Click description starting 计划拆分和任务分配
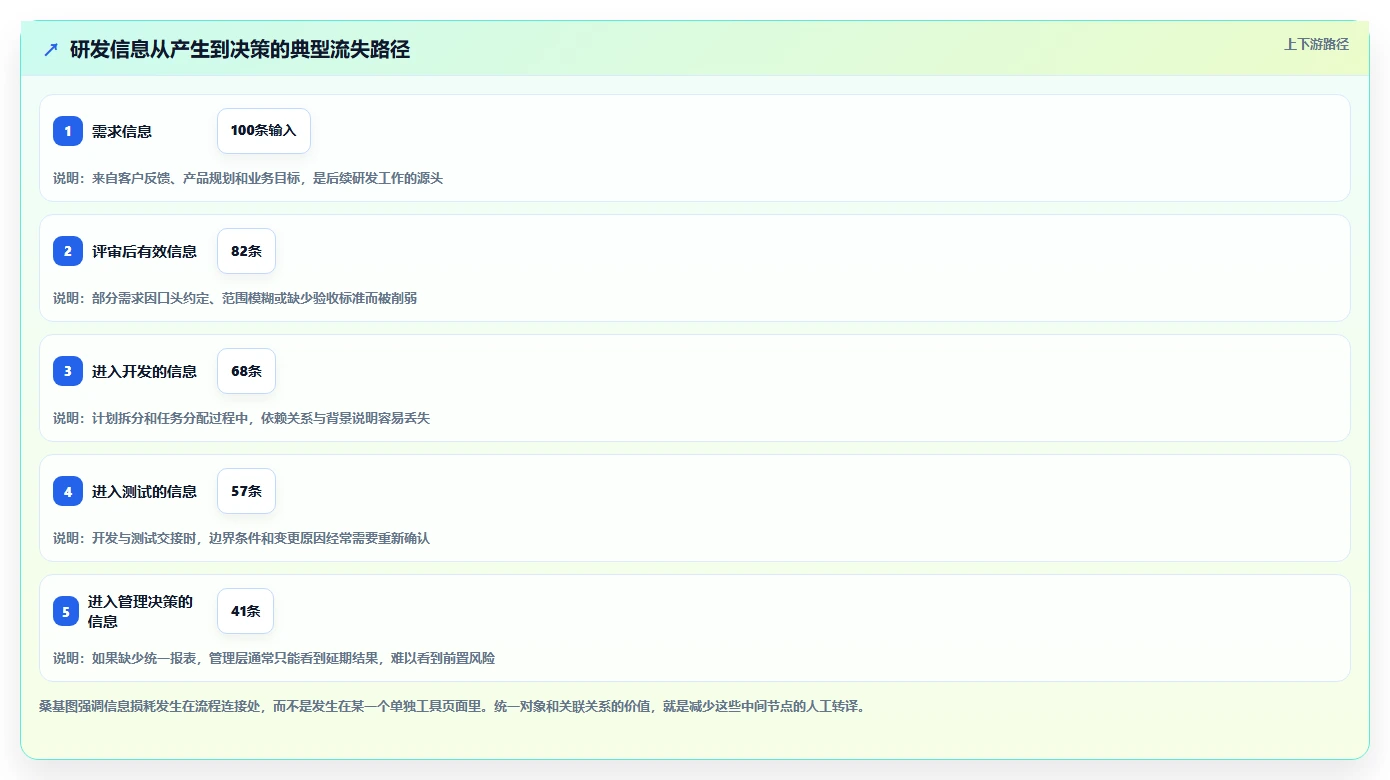Screen dimensions: 1390x780 tap(241, 418)
